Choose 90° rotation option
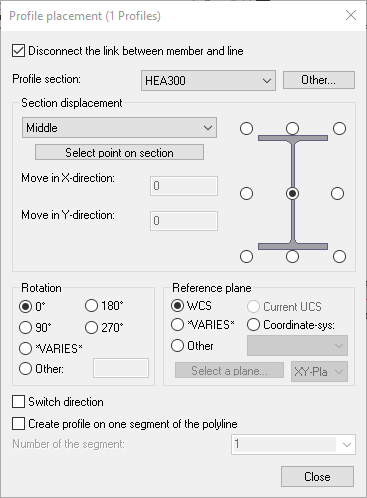Image resolution: width=367 pixels, height=498 pixels. tap(25, 327)
